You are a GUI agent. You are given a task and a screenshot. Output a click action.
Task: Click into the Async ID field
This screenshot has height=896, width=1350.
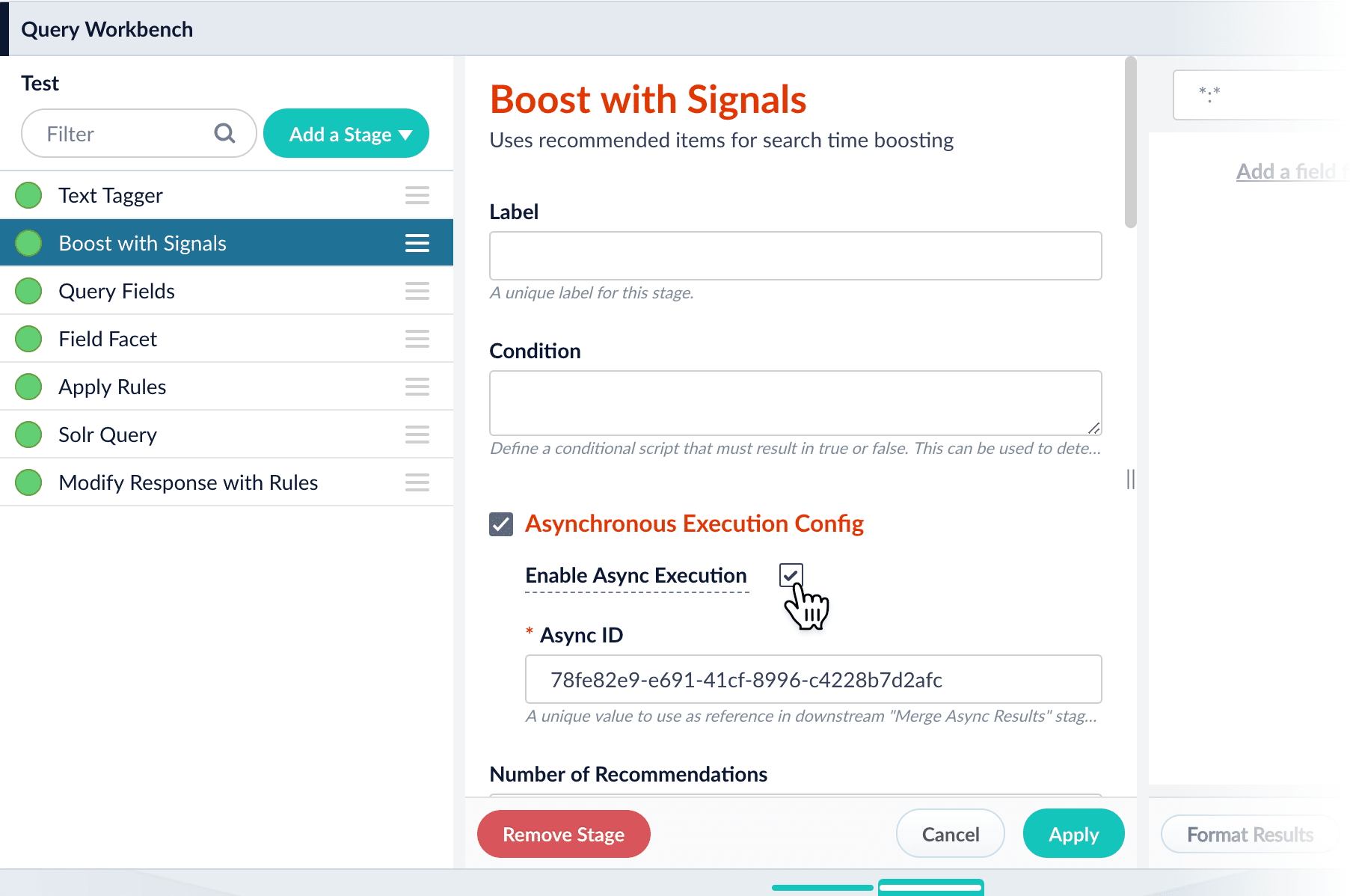click(813, 679)
